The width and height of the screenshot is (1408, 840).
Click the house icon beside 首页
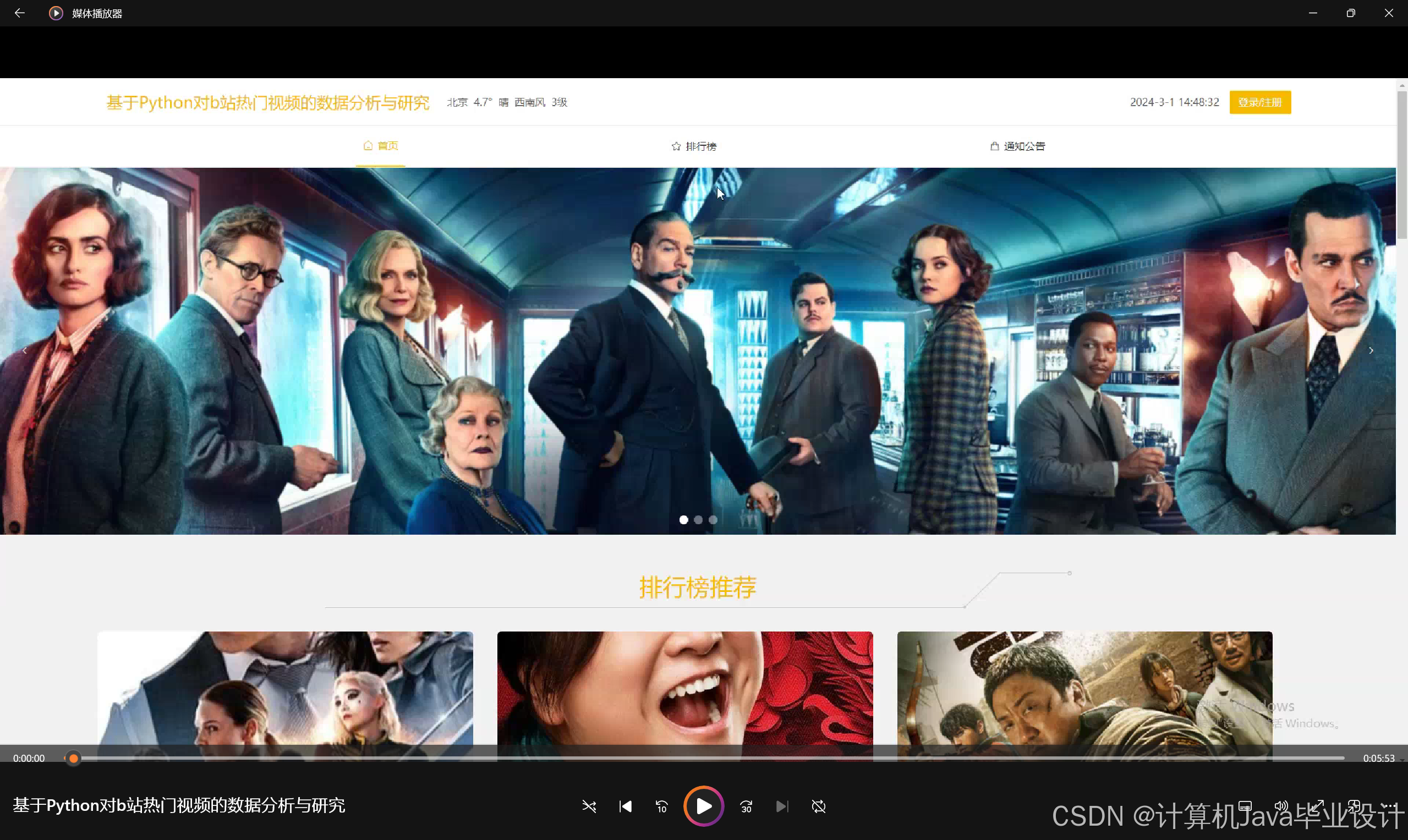pos(368,146)
